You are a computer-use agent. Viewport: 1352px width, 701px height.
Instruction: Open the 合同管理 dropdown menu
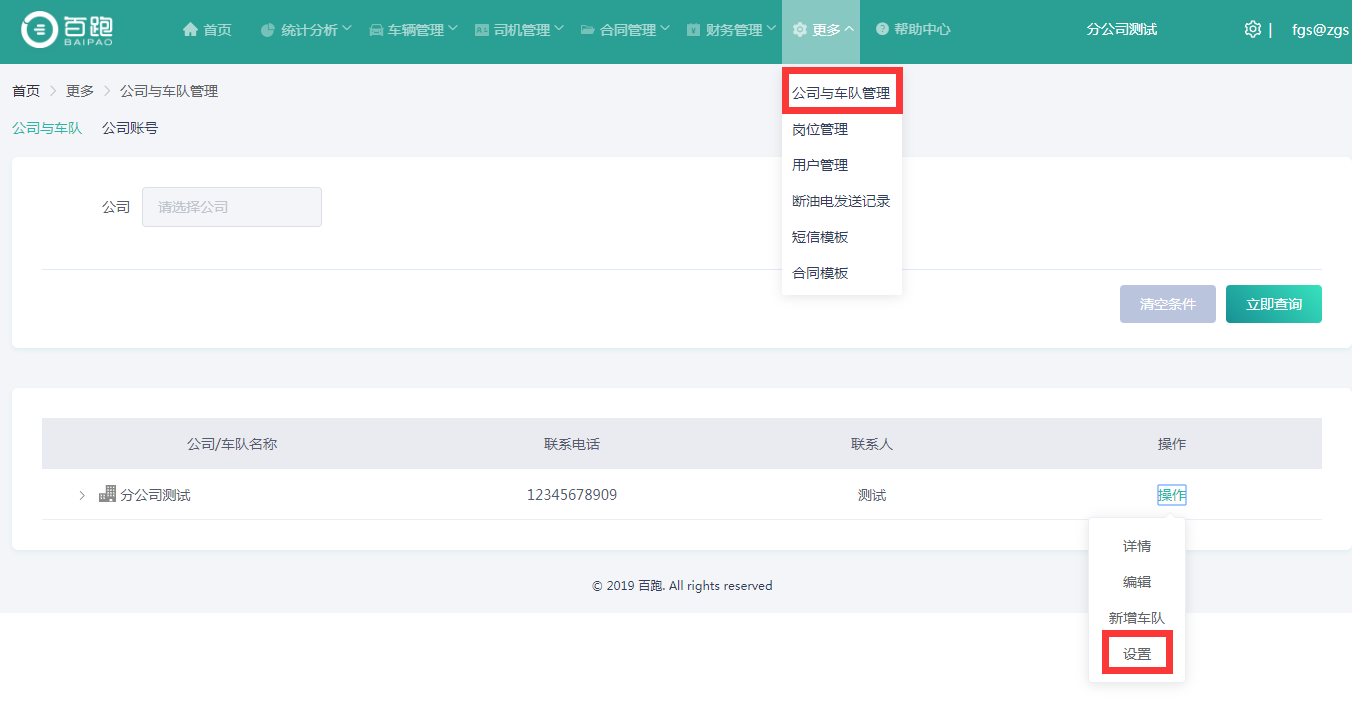[625, 30]
